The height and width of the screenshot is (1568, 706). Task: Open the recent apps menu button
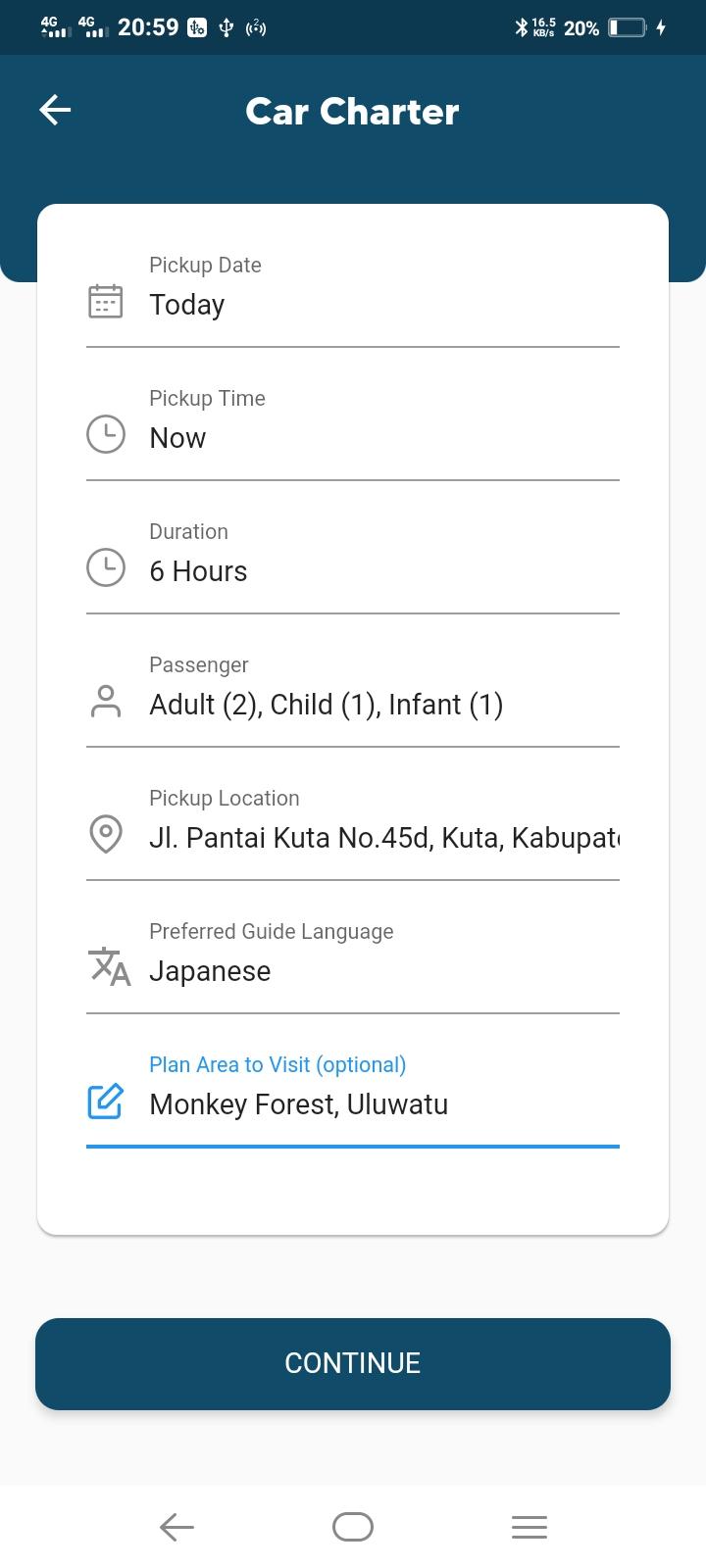point(529,1527)
